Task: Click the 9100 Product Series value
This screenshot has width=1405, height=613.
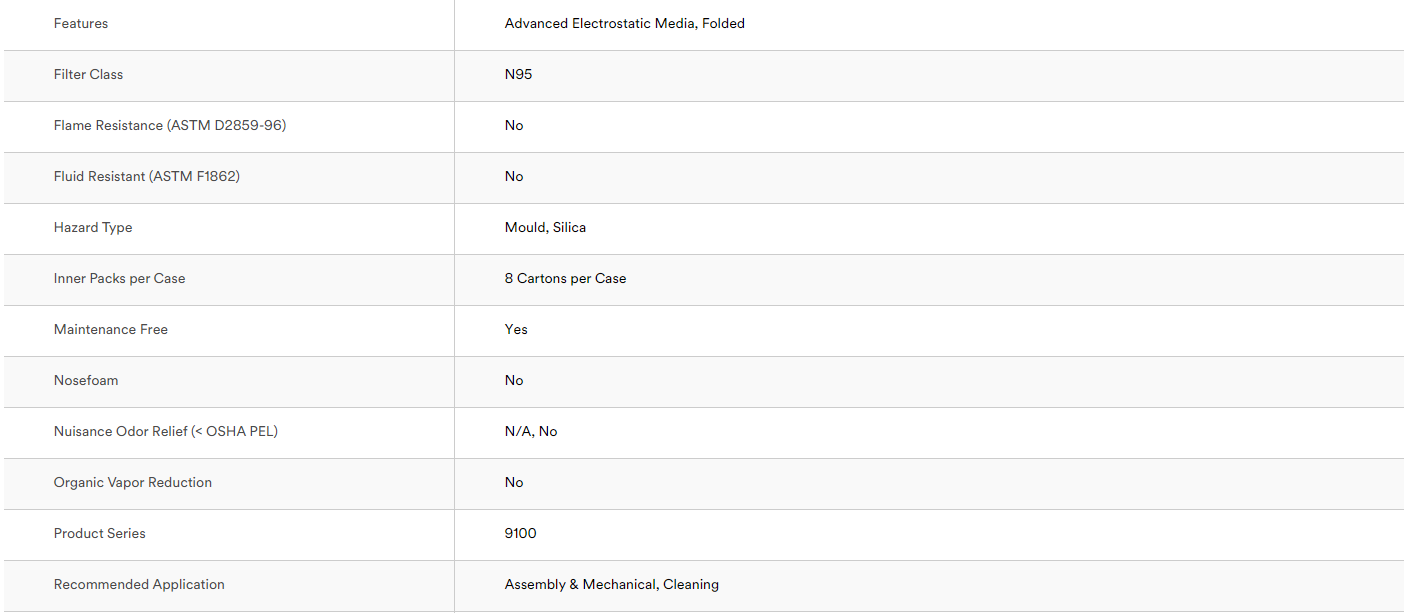Action: 521,533
